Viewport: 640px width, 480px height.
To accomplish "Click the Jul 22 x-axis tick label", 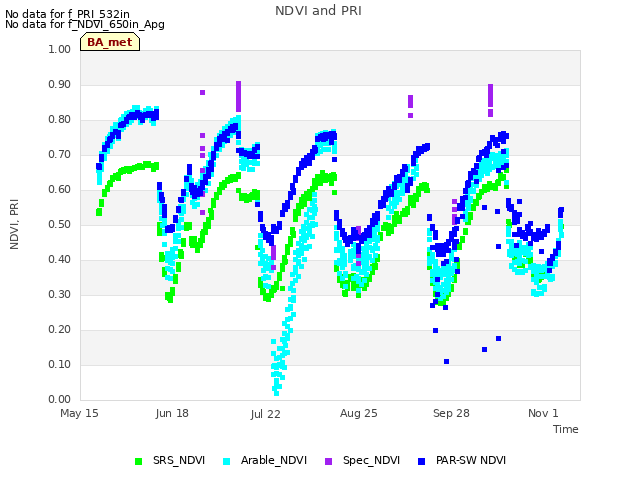I will [x=265, y=414].
